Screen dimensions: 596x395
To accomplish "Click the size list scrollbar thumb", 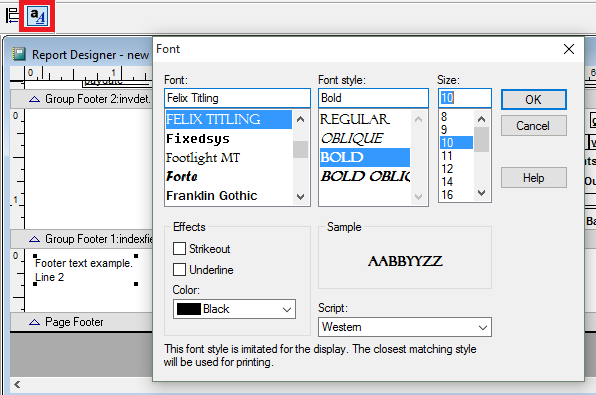I will [x=482, y=140].
